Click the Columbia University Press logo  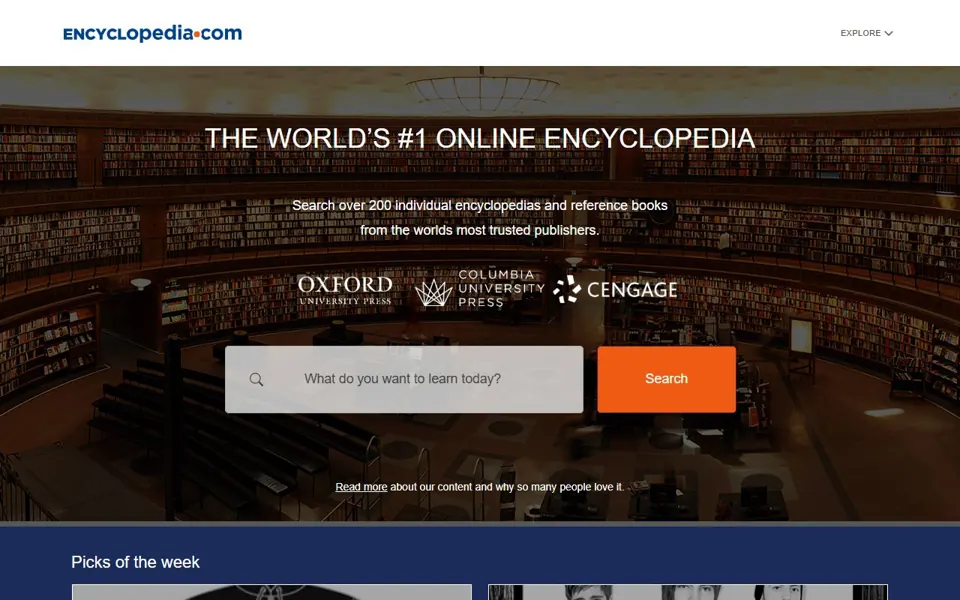479,288
